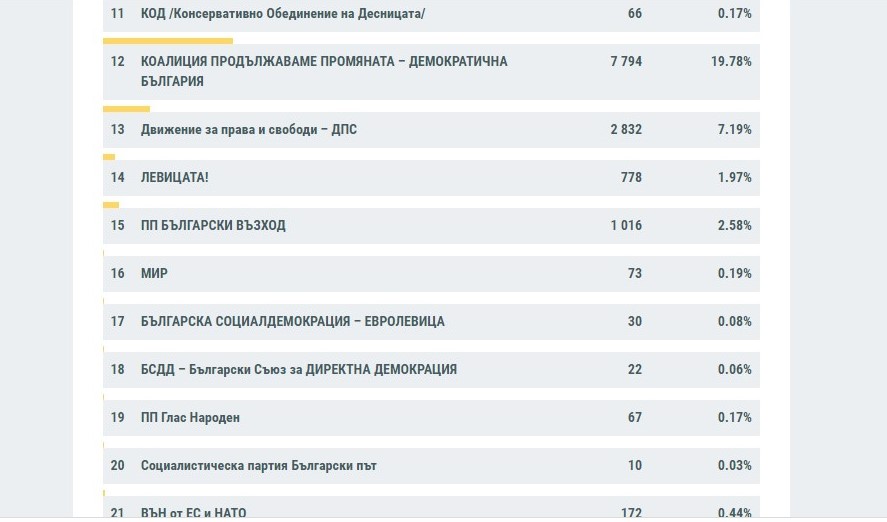Select the 1 016 vote count
The width and height of the screenshot is (887, 522).
point(626,226)
